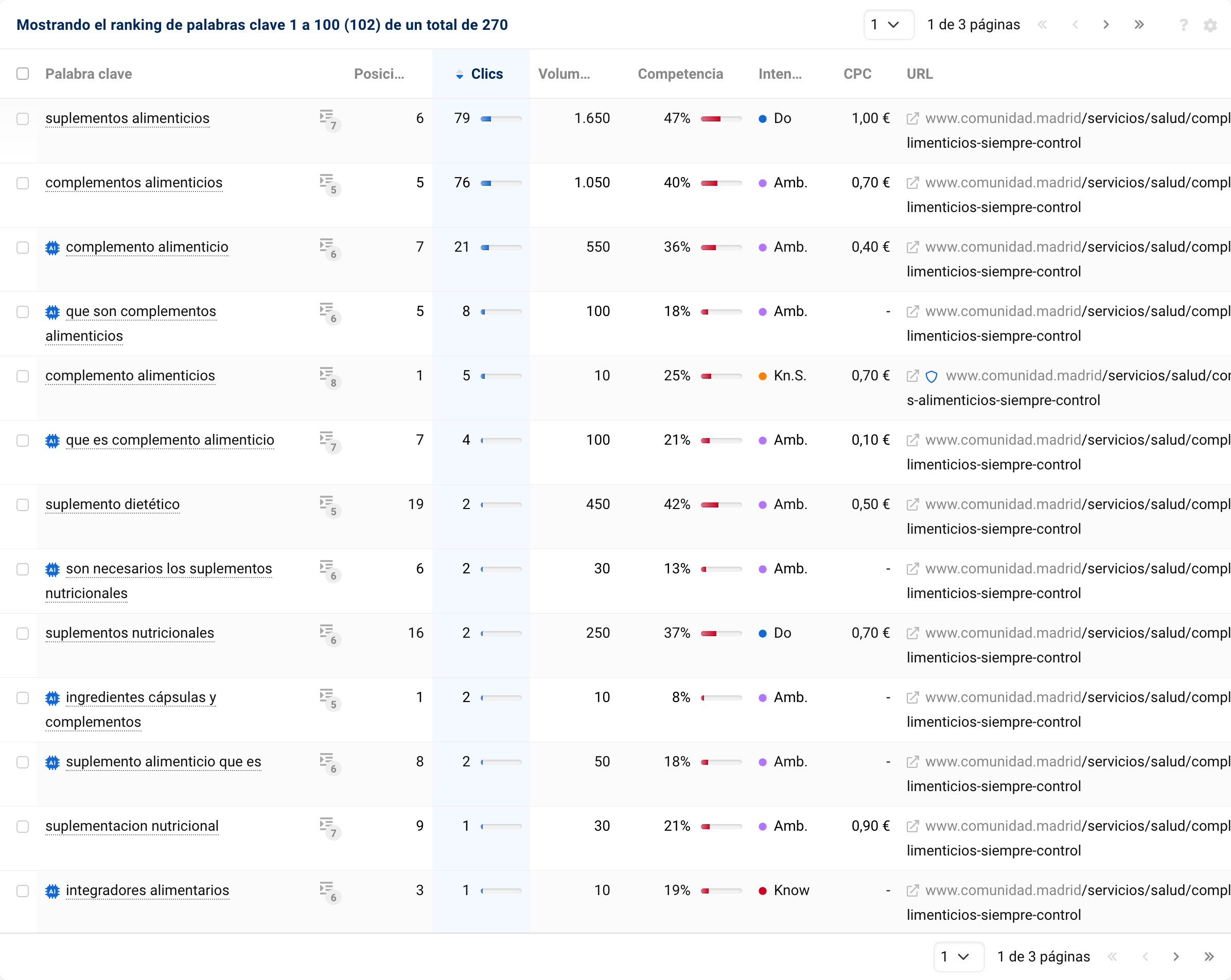Click the help question mark icon
This screenshot has height=980, width=1231.
click(x=1183, y=25)
